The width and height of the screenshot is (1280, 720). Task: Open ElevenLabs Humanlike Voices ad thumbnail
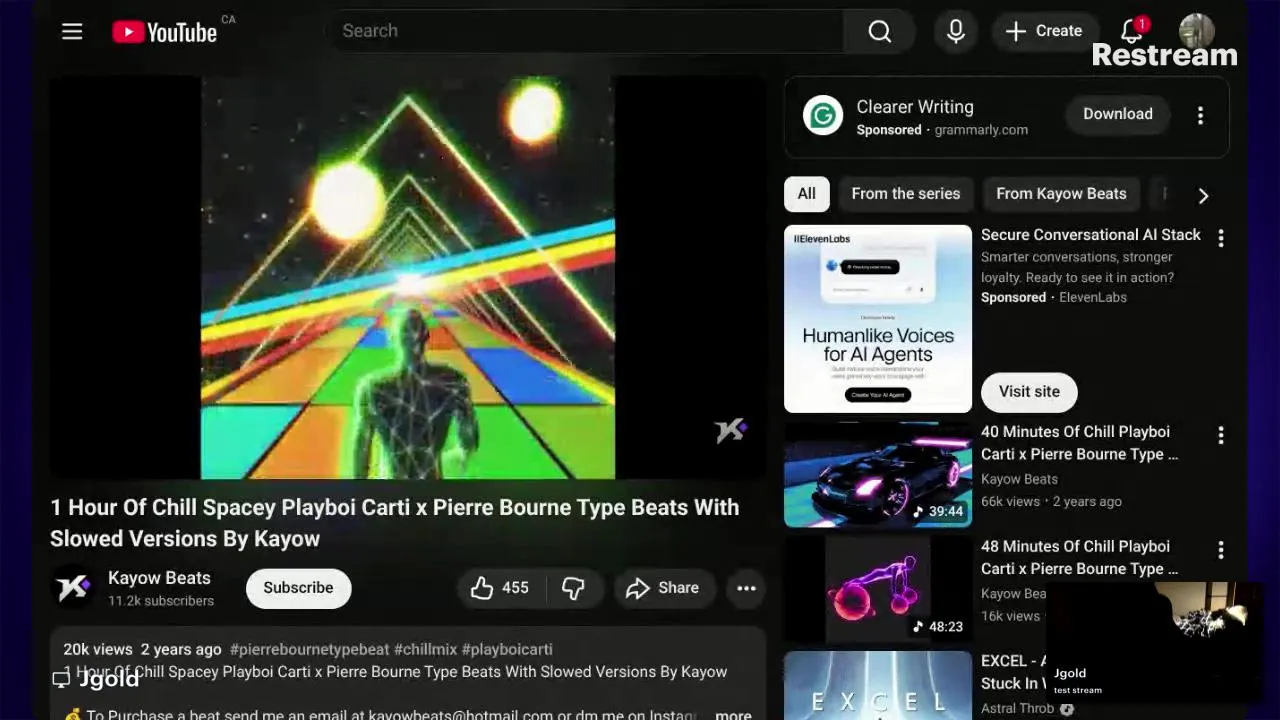tap(878, 319)
